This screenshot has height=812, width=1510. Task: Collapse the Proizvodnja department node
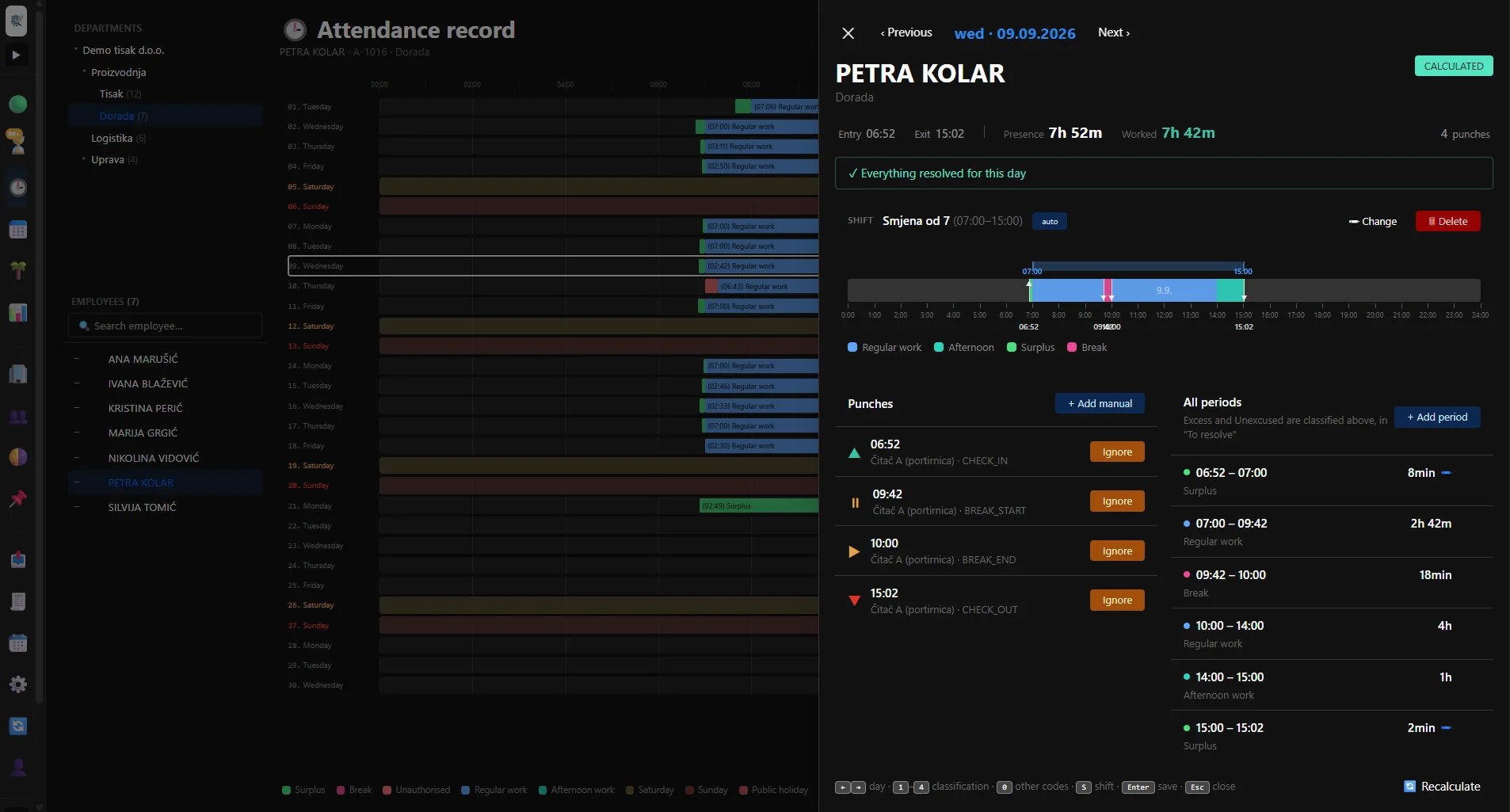point(85,72)
